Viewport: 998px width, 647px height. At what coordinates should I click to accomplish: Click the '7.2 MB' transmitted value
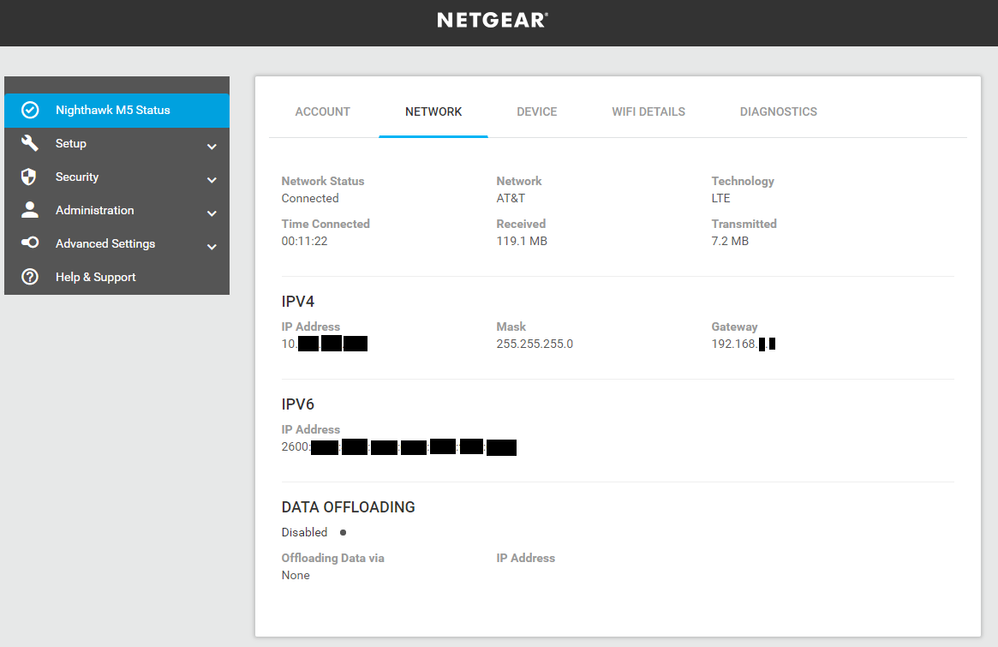[x=730, y=241]
